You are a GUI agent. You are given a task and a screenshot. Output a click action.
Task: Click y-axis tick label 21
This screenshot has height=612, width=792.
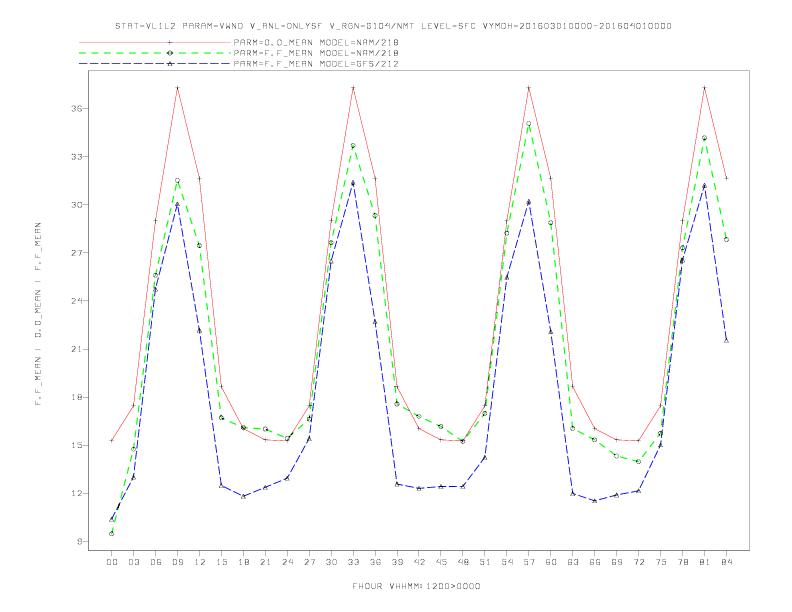[x=77, y=349]
